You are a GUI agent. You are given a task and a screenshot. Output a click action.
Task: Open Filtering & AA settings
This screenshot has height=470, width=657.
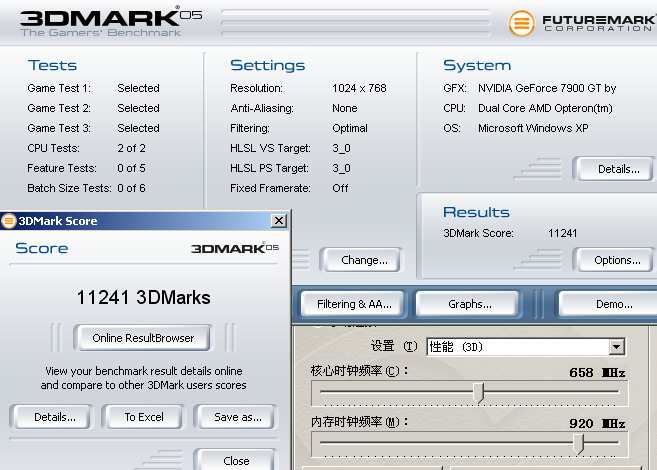point(353,304)
